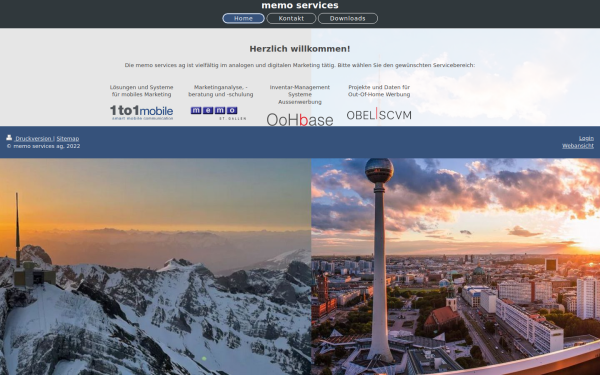
Task: Open the Login link
Action: (x=586, y=138)
